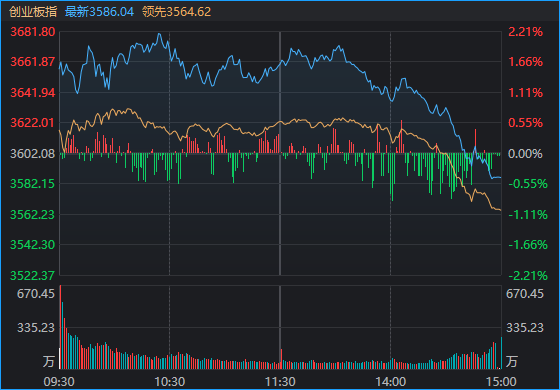This screenshot has width=560, height=390.
Task: Click the 3542.30 price axis label
Action: point(33,245)
